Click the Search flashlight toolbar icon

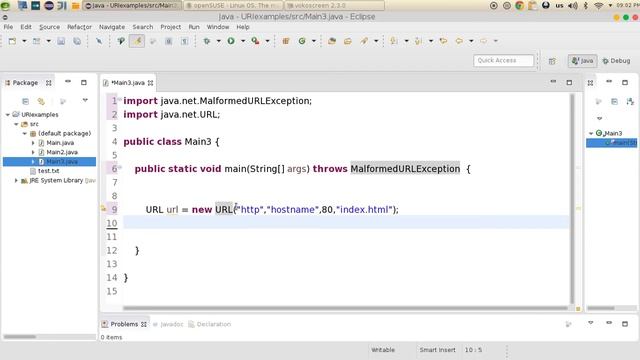[x=364, y=41]
